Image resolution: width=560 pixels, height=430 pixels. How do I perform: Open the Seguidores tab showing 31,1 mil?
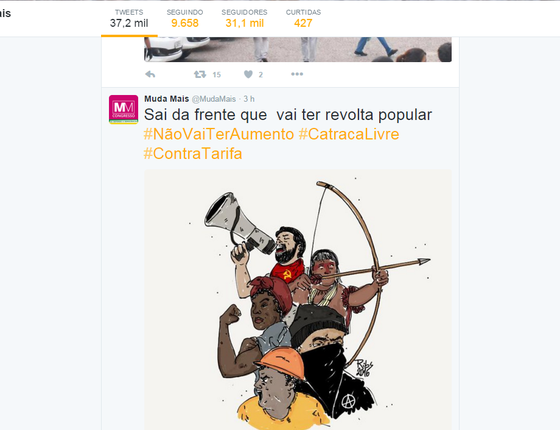pos(244,19)
